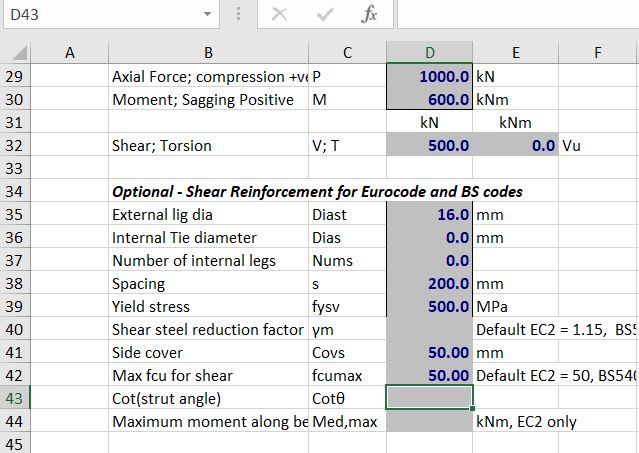The width and height of the screenshot is (639, 453).
Task: Select the Moment cell with value 600.0
Action: pos(429,99)
